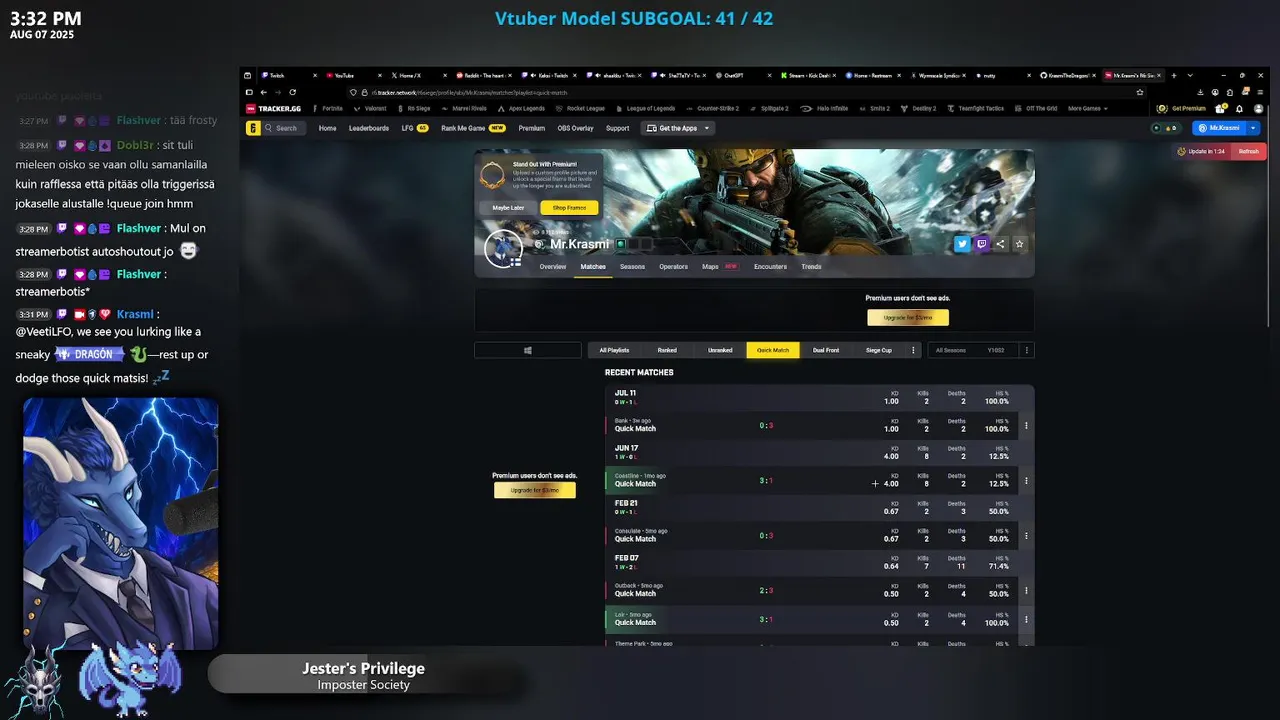
Task: Open three-dot menu for the Outback match
Action: (x=1026, y=590)
